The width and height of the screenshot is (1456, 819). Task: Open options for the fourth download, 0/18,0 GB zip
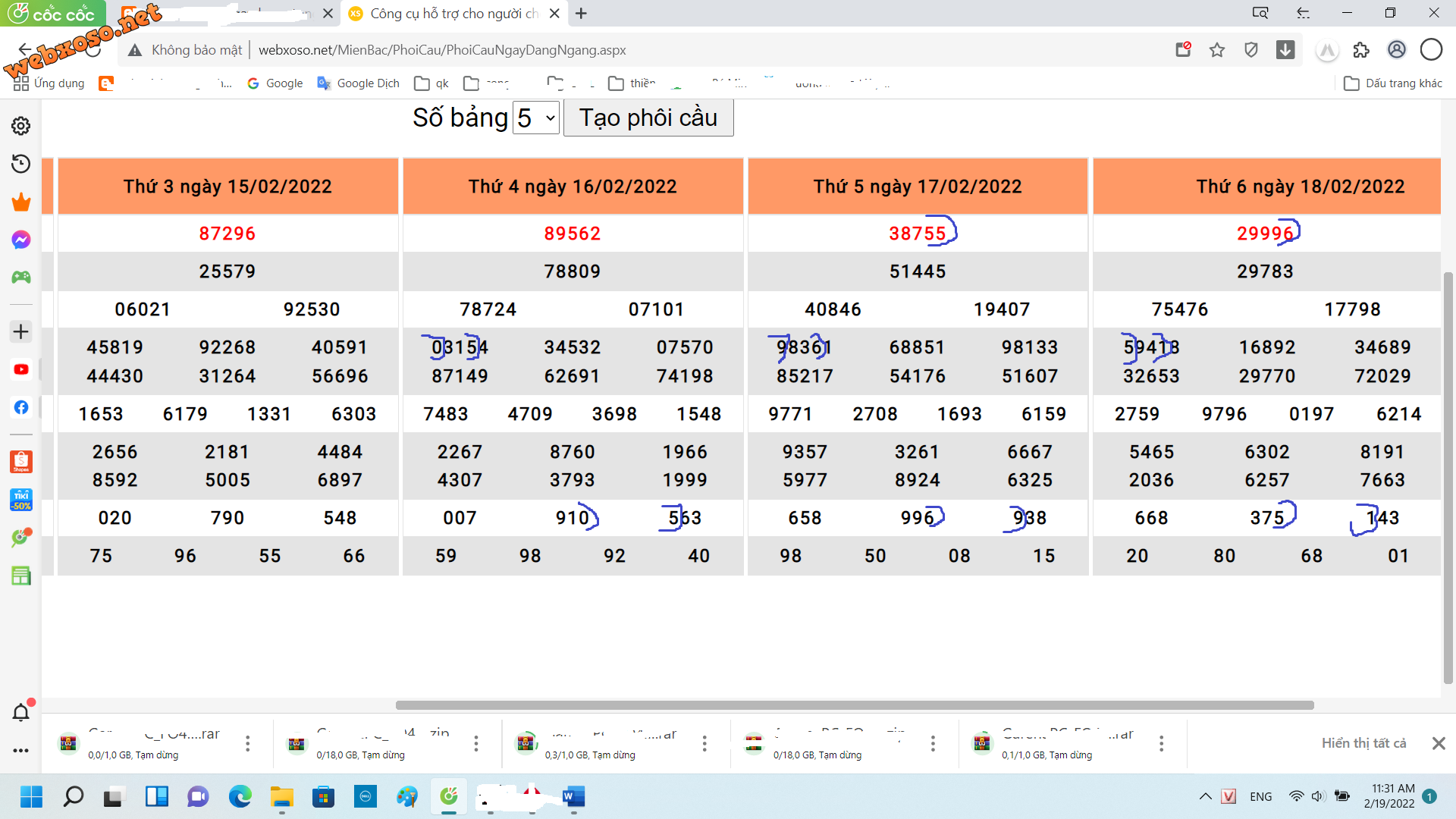tap(933, 744)
